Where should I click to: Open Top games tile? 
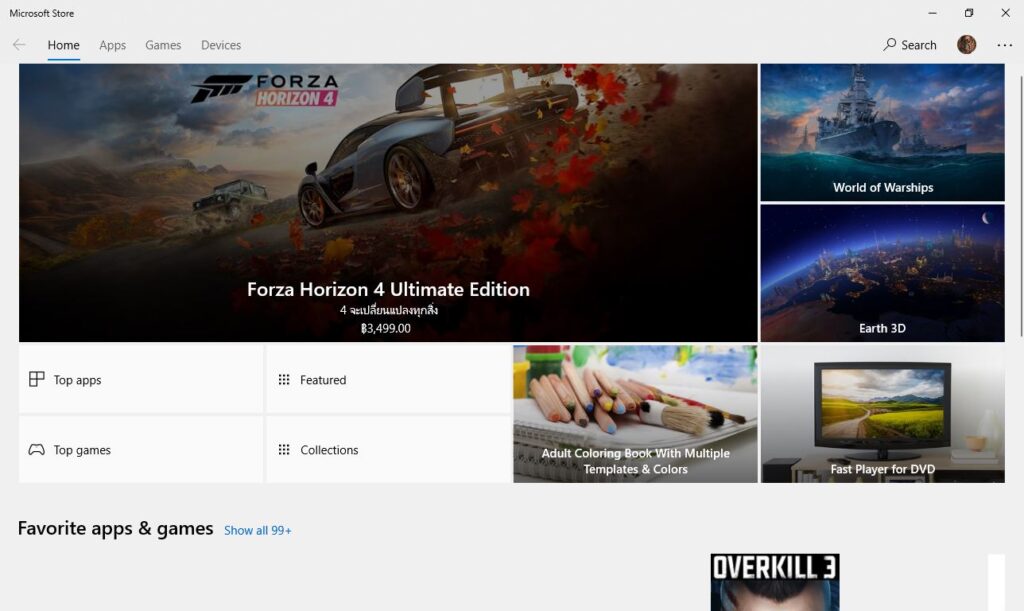coord(141,450)
